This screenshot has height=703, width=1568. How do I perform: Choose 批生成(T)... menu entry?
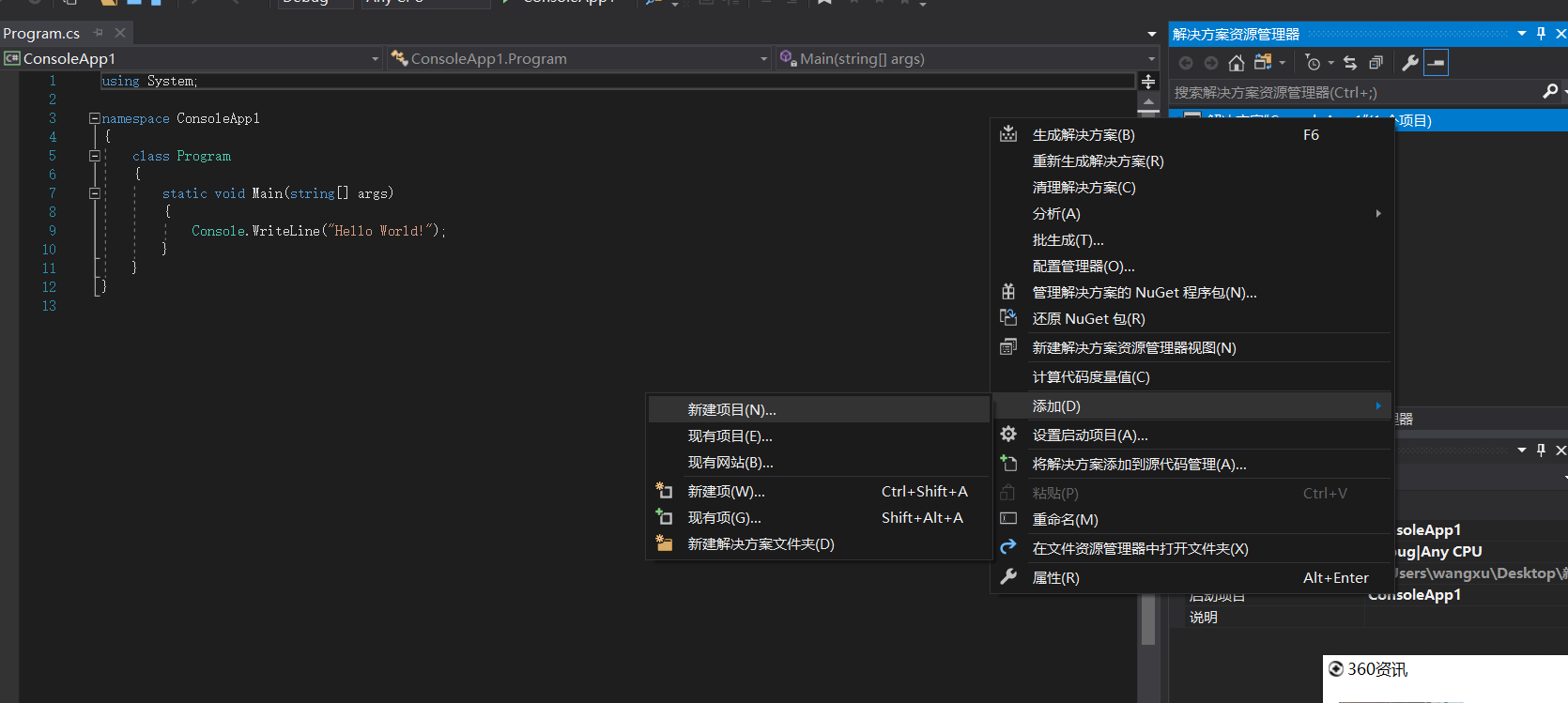coord(1191,240)
